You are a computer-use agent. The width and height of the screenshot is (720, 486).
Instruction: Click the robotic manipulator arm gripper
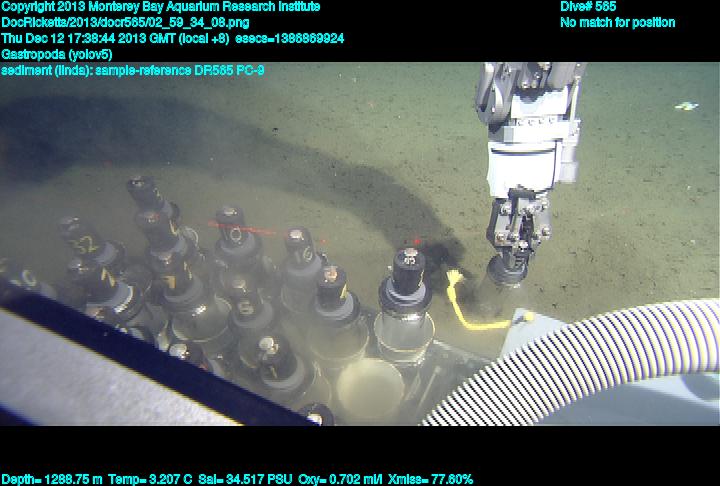click(x=519, y=230)
